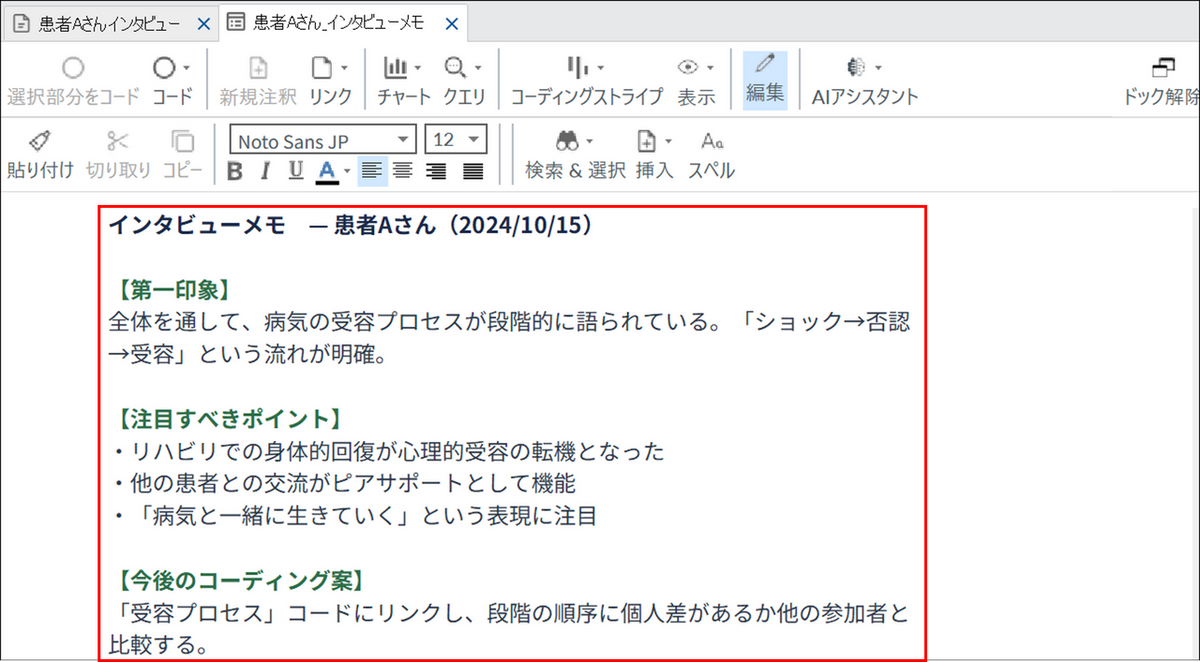Screen dimensions: 1200x662
Task: Run the Spell check (スペル) tool
Action: pos(711,141)
